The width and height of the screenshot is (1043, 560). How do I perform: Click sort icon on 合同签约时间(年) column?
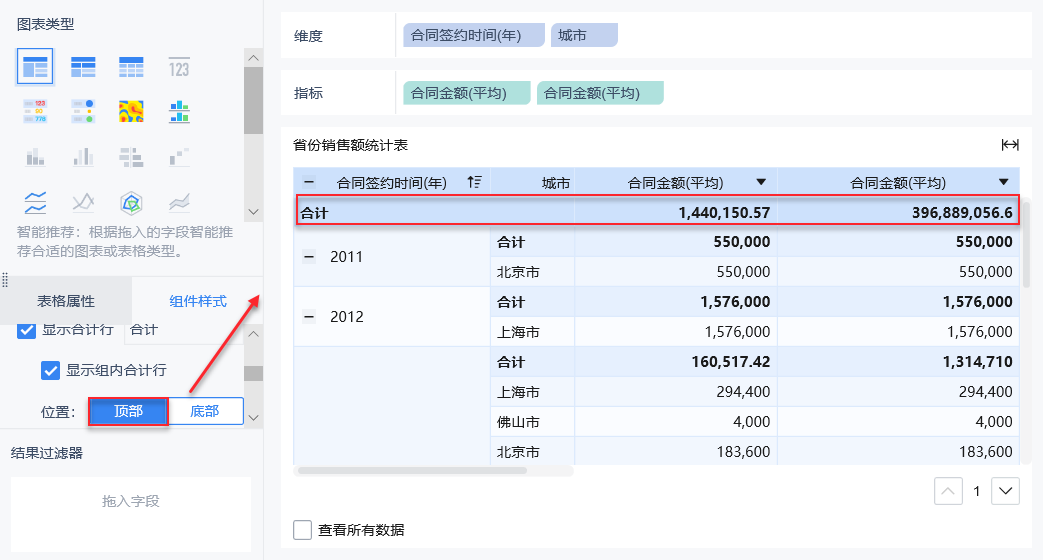click(x=474, y=182)
